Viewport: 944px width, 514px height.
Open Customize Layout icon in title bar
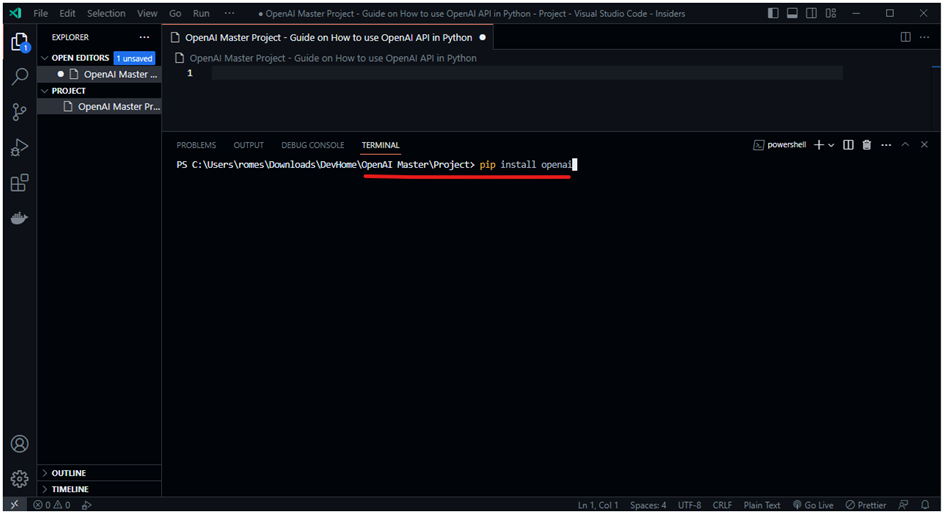[x=831, y=13]
